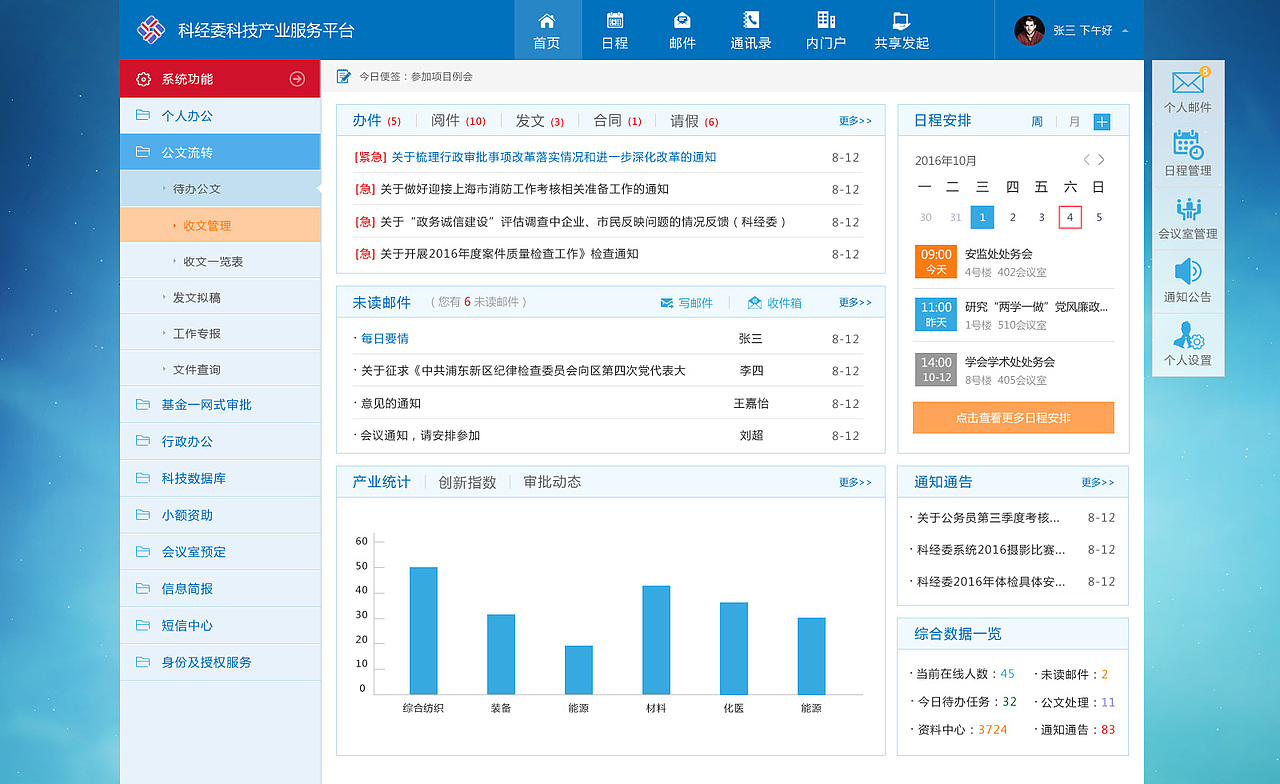Open the 身份及授权服务 folder
This screenshot has height=784, width=1280.
coord(220,663)
